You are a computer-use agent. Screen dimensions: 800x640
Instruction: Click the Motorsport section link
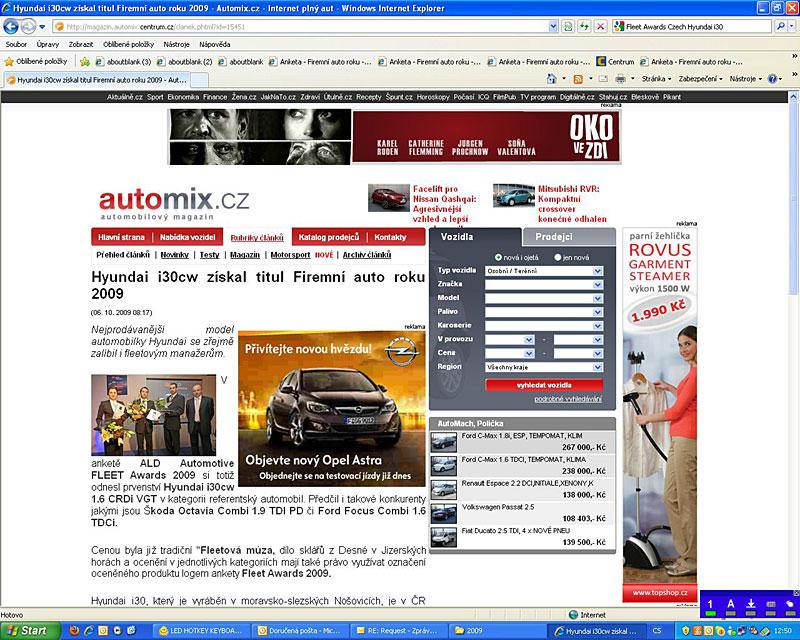pos(290,255)
